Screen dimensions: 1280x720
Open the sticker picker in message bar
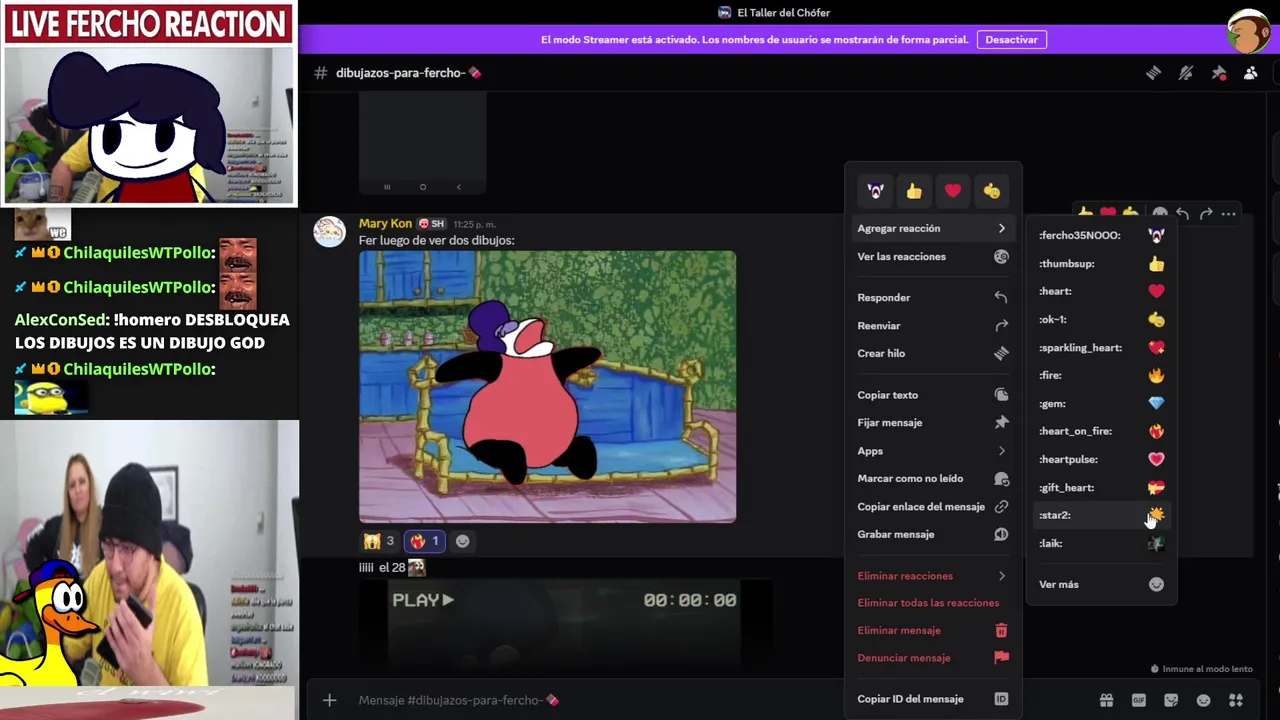[1171, 700]
